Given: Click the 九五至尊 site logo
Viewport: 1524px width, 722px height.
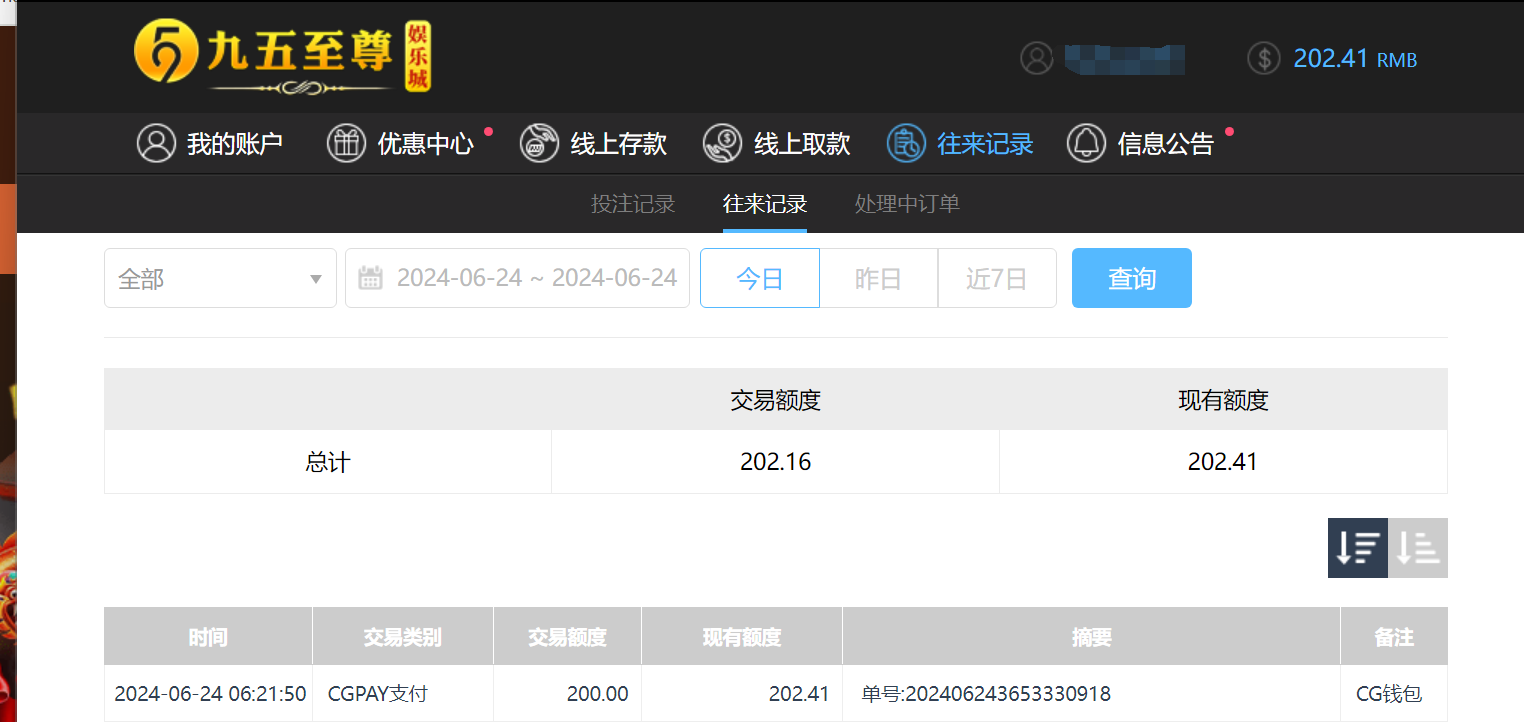Looking at the screenshot, I should point(285,57).
